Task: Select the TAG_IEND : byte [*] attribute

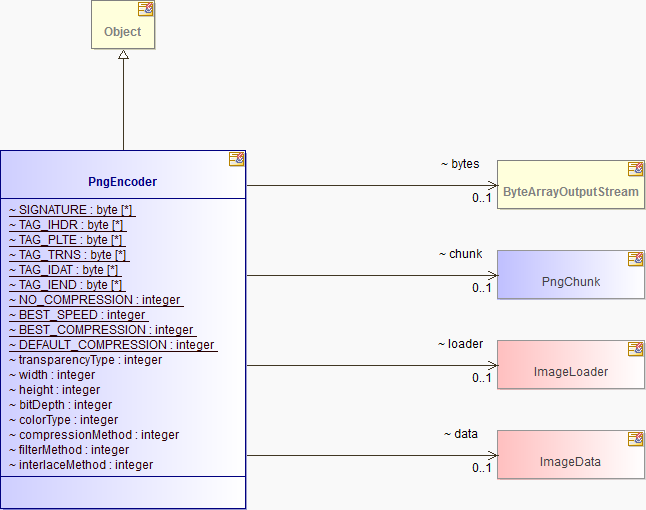Action: pos(67,285)
